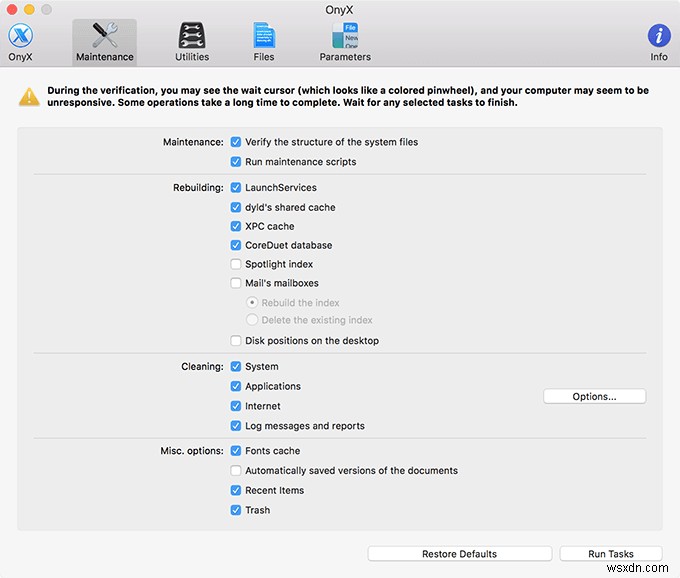Uncheck Verify the structure of system files

click(x=235, y=142)
